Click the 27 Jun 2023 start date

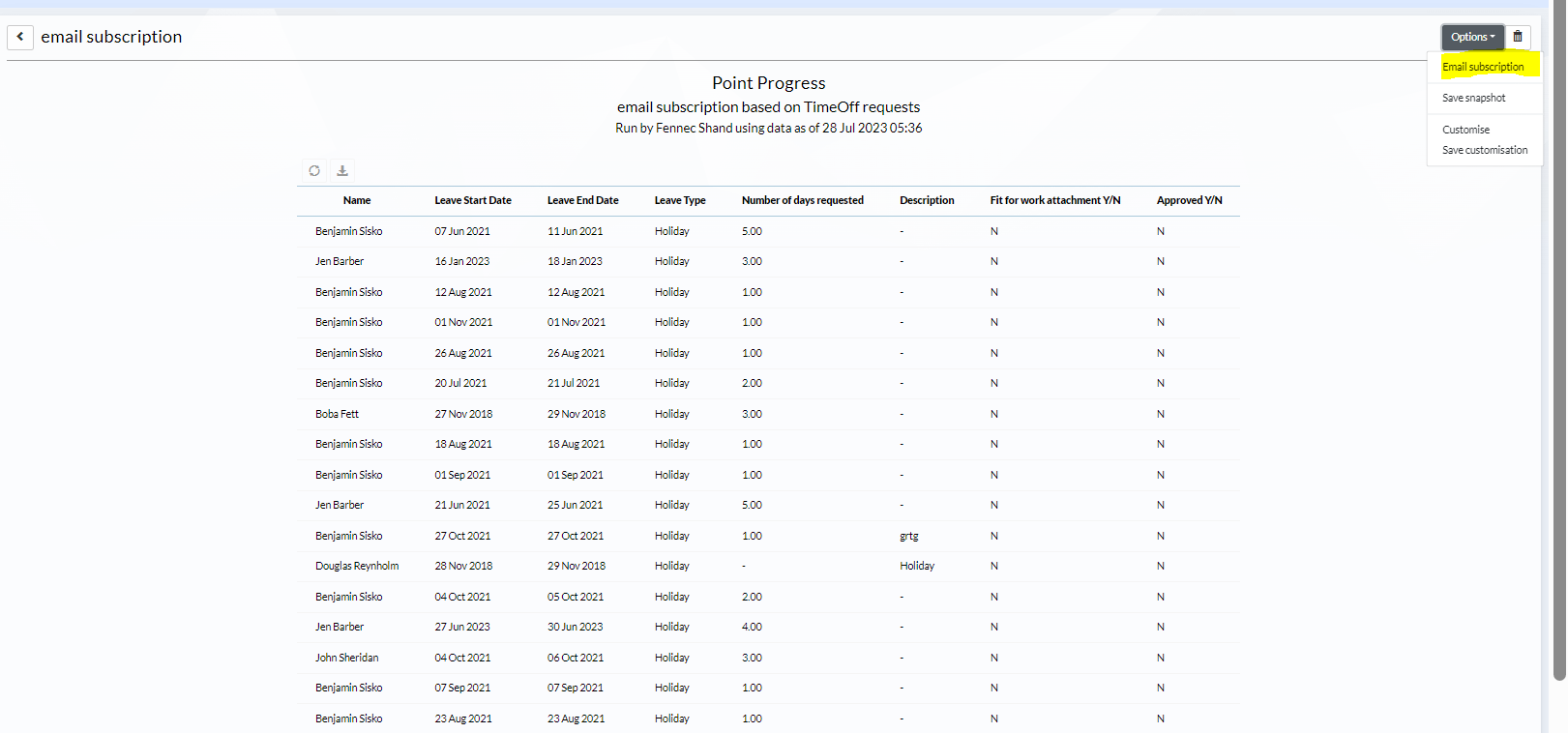[x=462, y=627]
